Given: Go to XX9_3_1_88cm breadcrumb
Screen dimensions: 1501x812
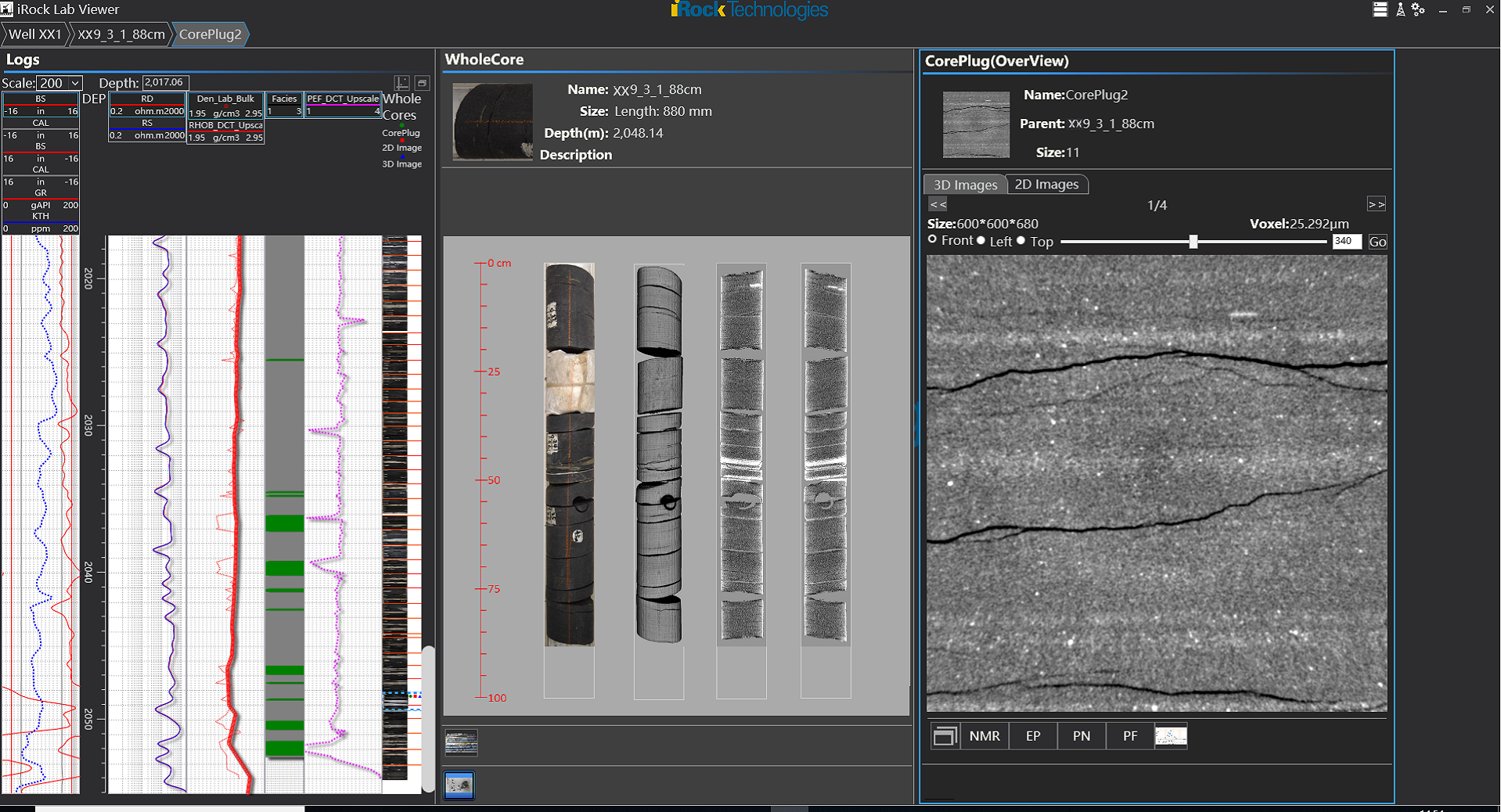Looking at the screenshot, I should tap(121, 34).
